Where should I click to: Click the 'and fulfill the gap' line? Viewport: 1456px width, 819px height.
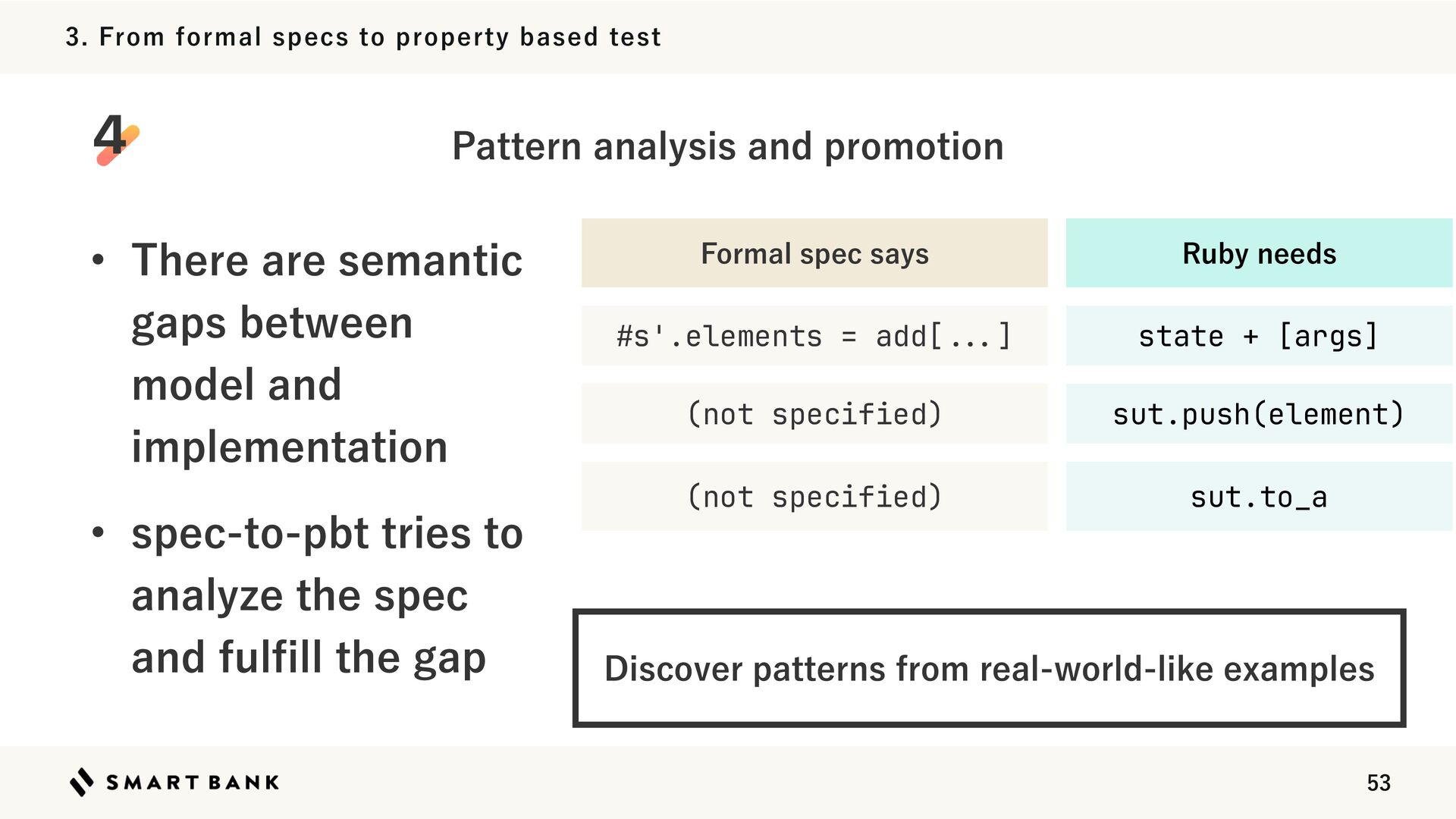309,657
